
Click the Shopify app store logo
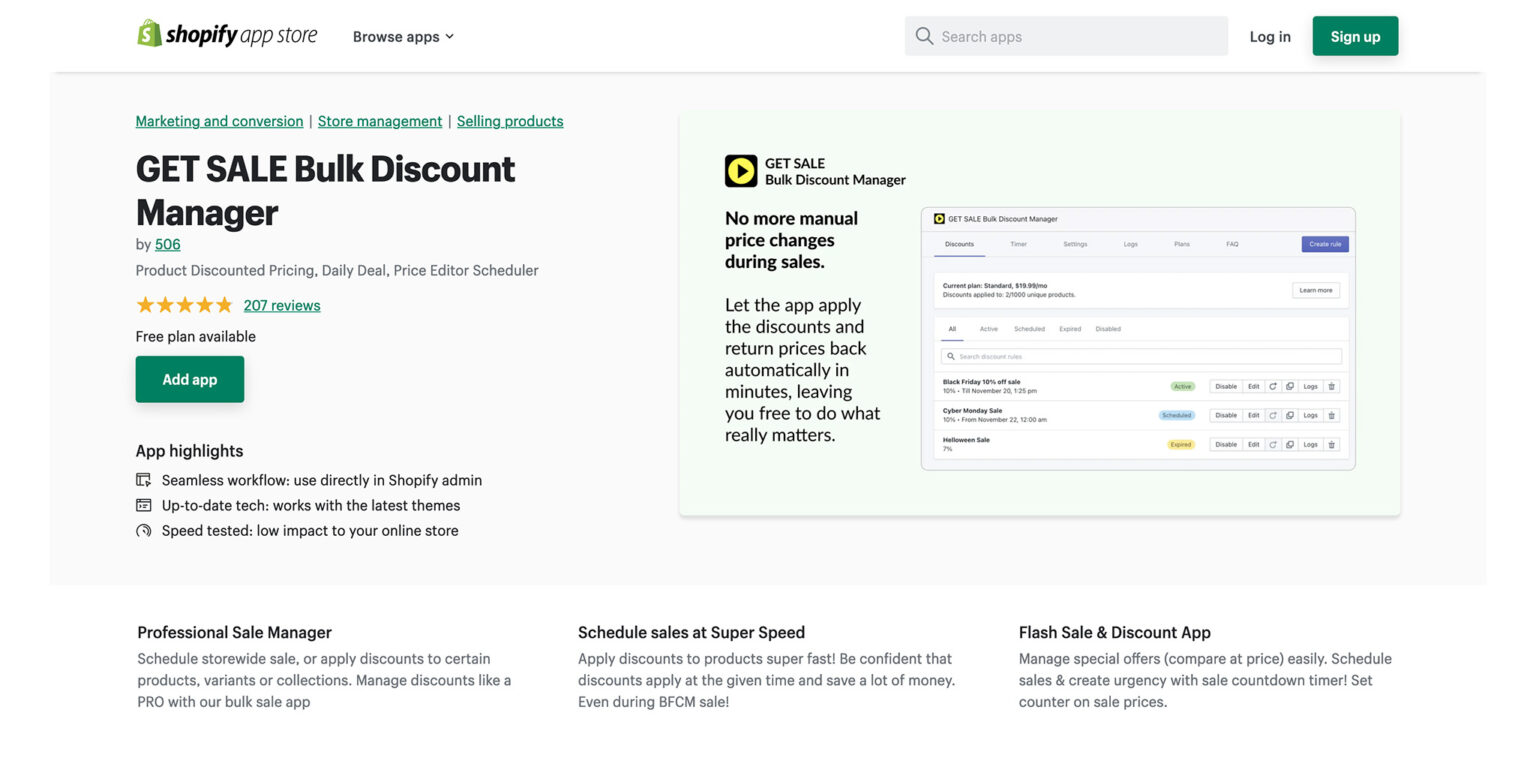[227, 35]
